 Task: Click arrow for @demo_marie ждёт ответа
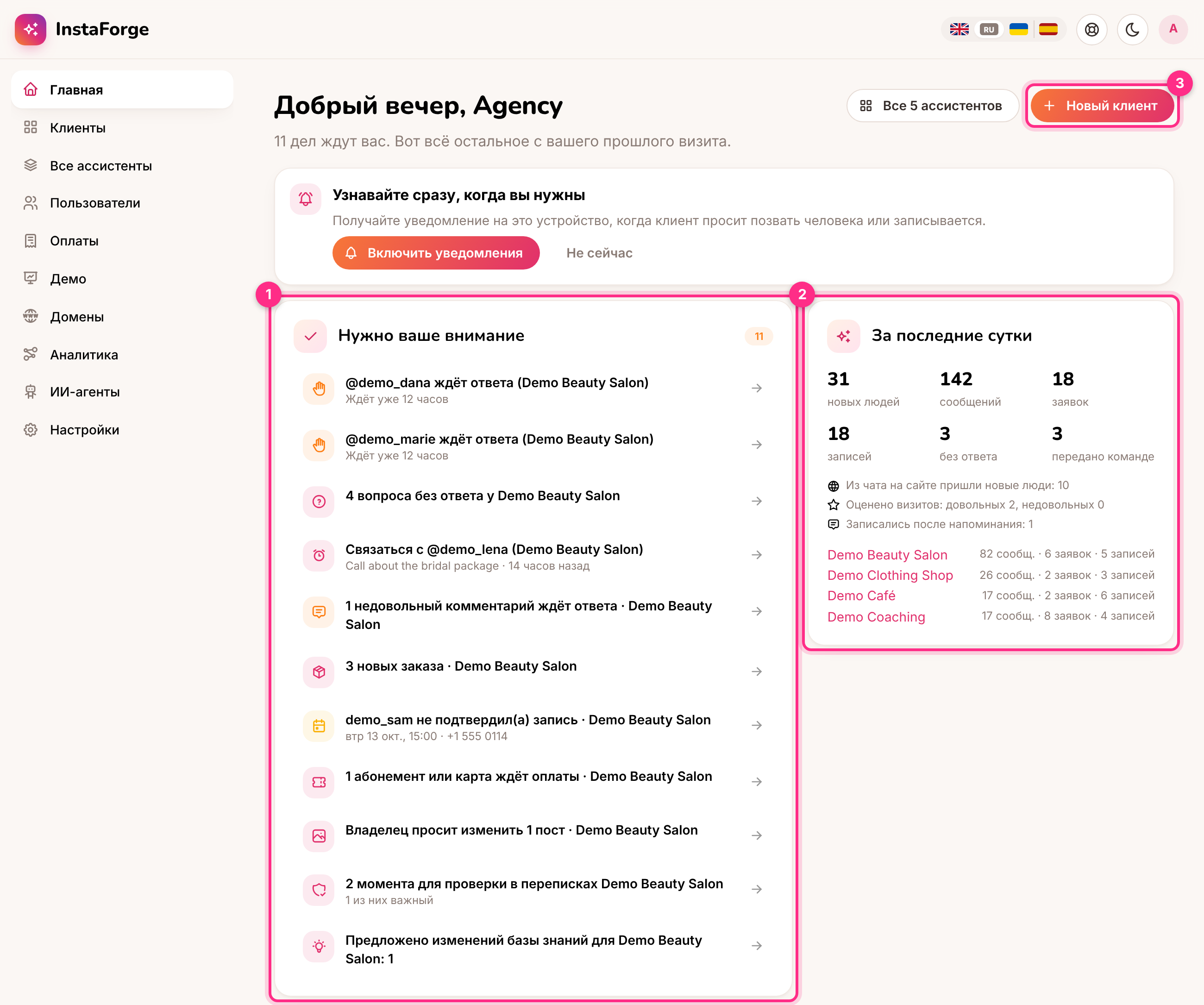[x=757, y=445]
